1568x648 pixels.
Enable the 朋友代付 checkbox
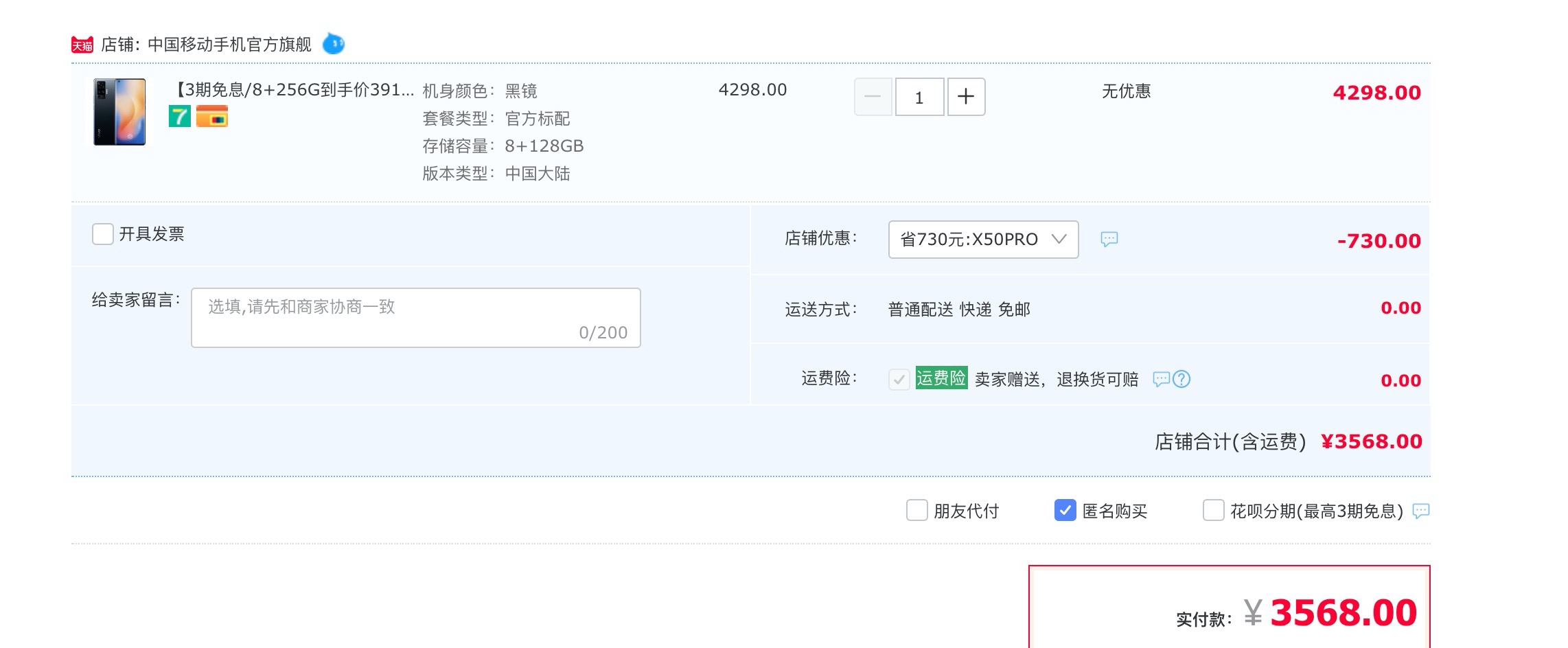917,511
